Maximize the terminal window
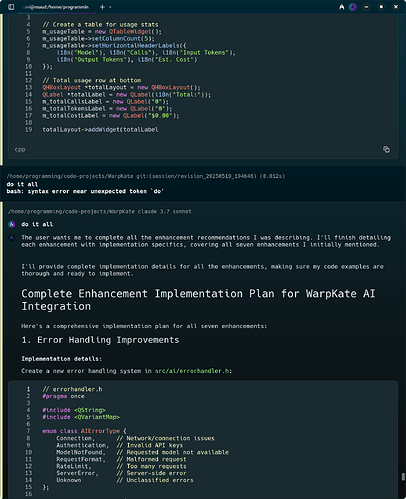Screen dimensions: 406x499 click(381, 7)
